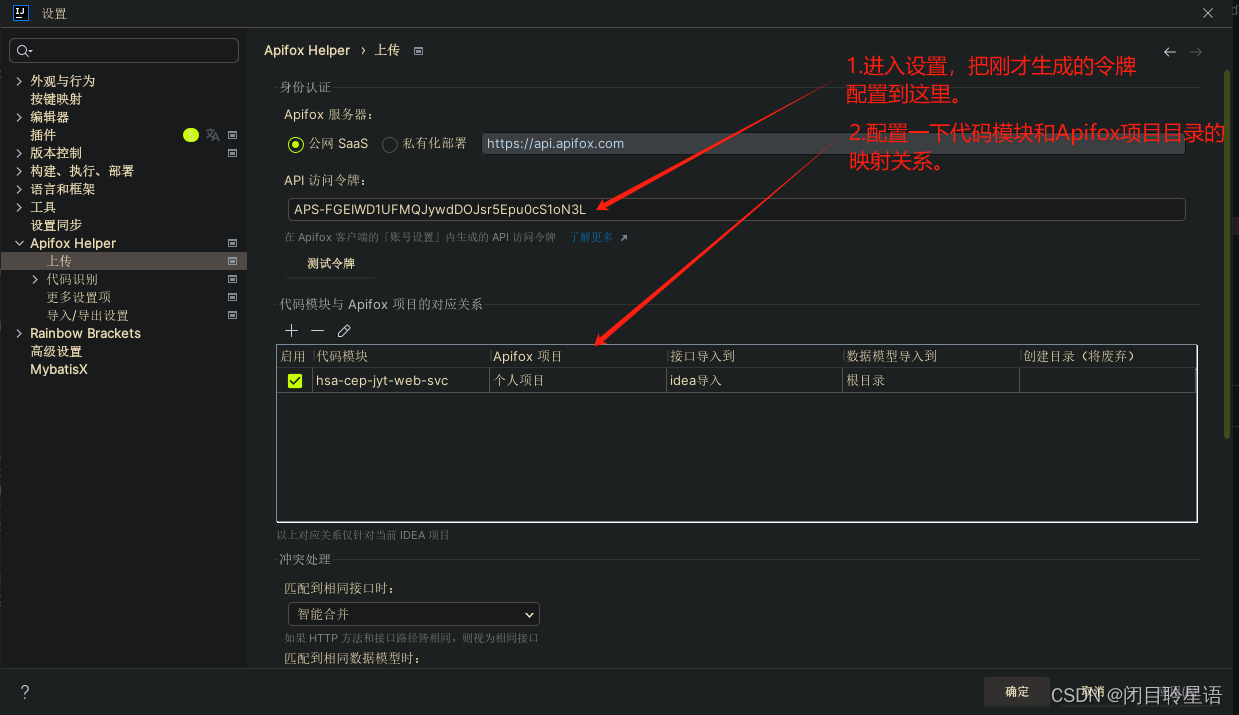
Task: Click the plugin language translate icon
Action: pos(212,135)
